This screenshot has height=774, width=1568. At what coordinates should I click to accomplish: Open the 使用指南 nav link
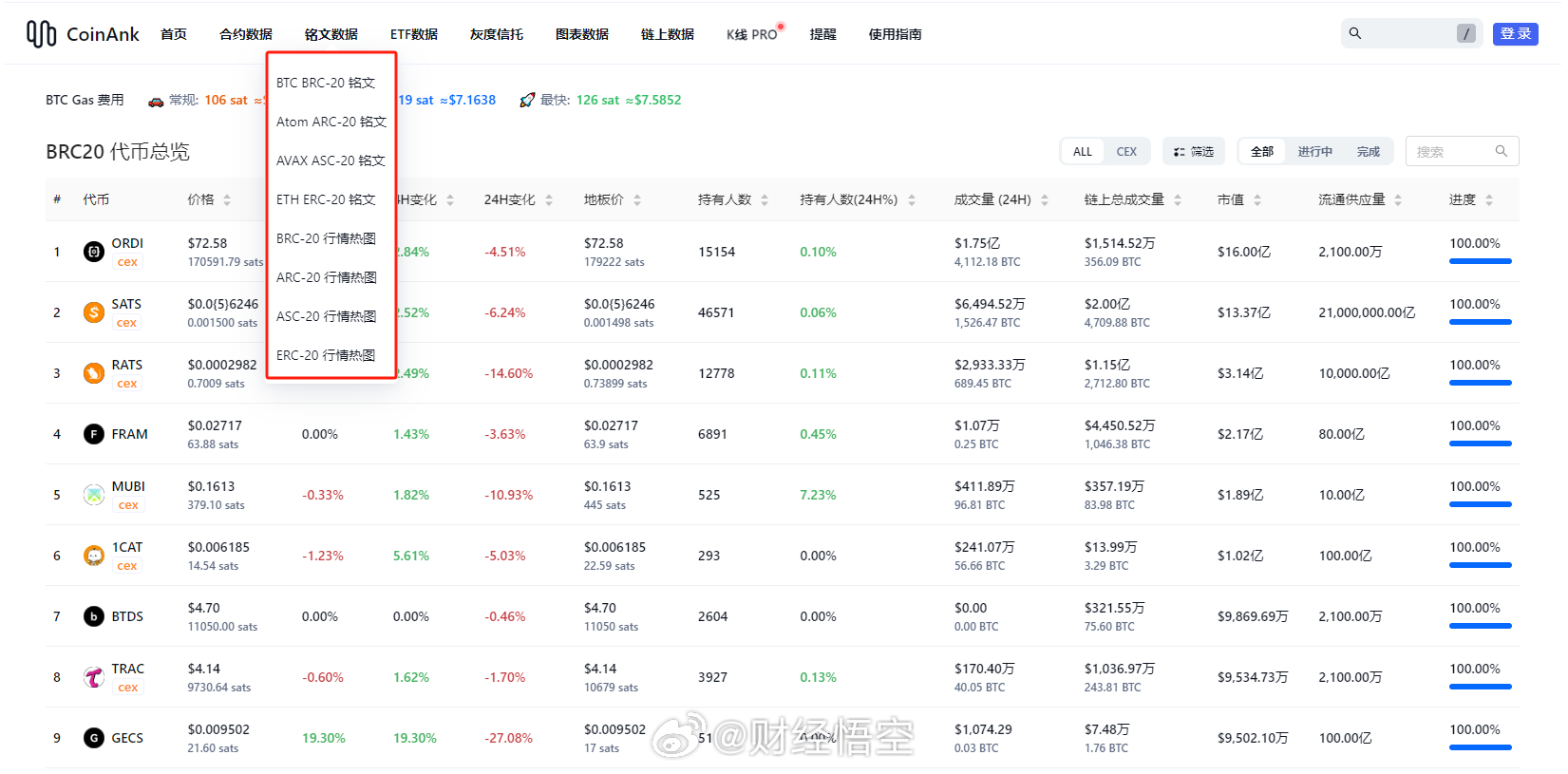[896, 34]
